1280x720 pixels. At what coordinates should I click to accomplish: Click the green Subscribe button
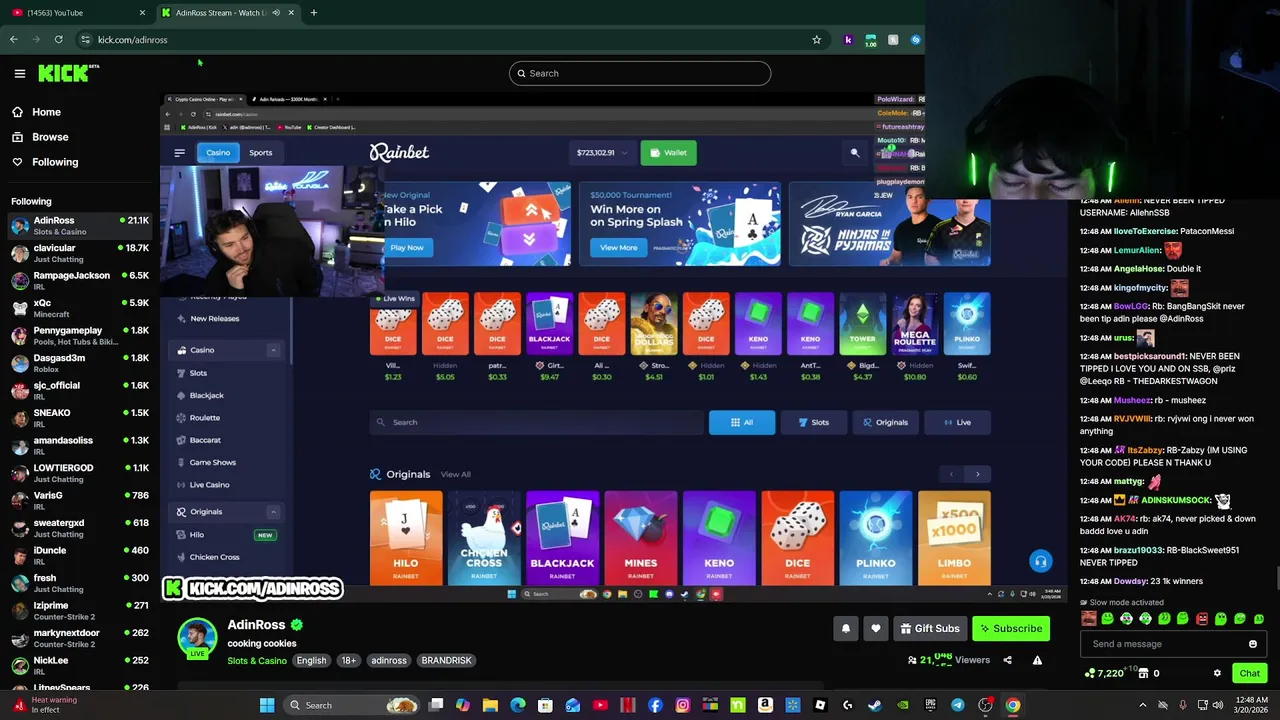1011,628
